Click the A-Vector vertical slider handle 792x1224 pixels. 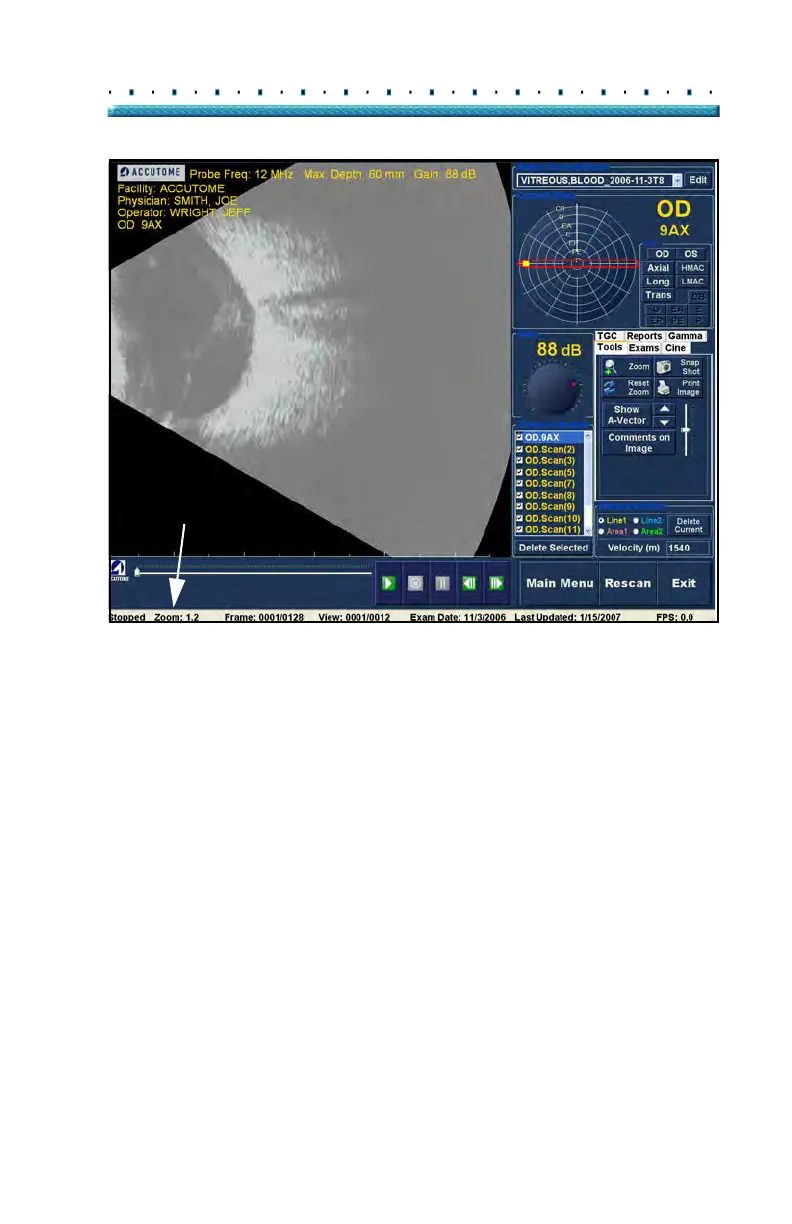[686, 429]
